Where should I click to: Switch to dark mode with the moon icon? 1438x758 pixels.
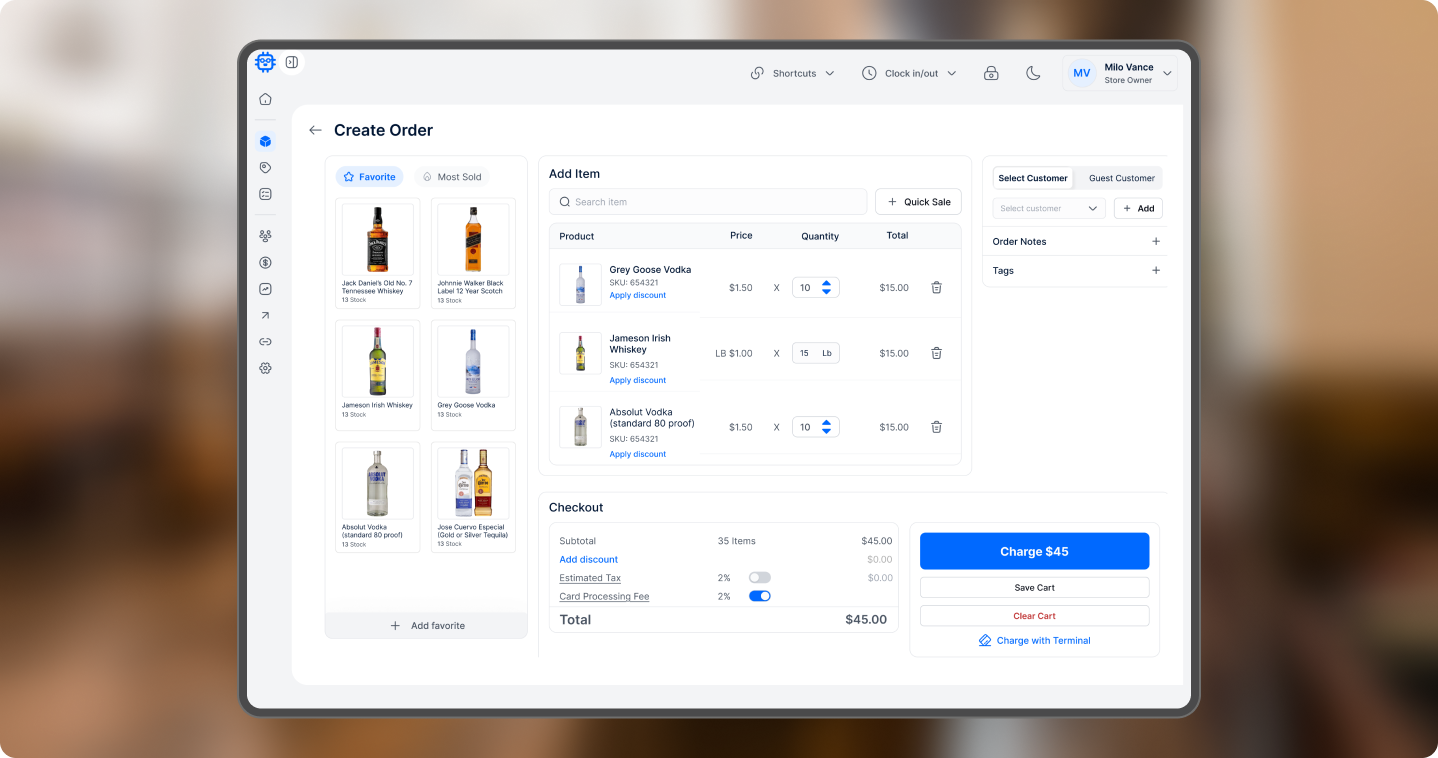[x=1033, y=73]
